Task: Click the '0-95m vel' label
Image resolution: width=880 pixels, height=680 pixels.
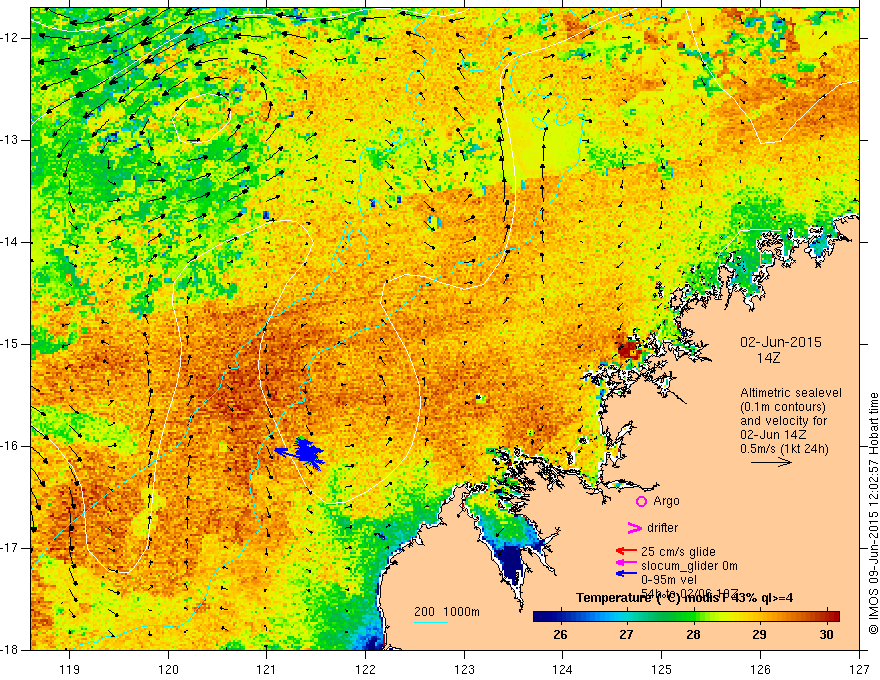Action: click(668, 580)
